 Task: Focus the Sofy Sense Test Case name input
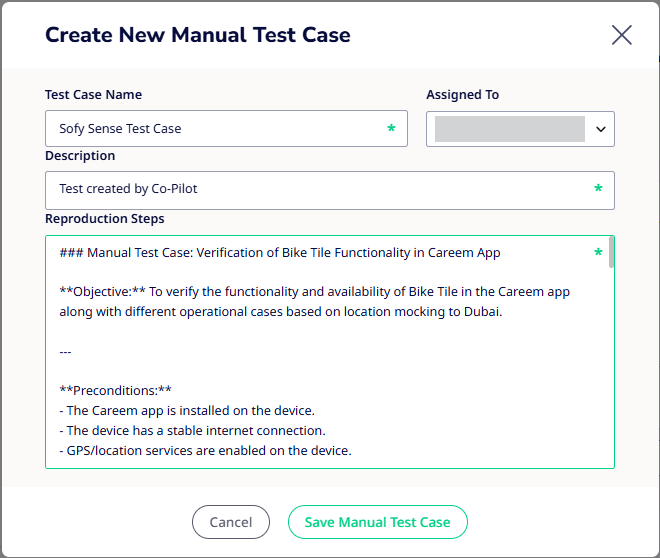click(226, 128)
